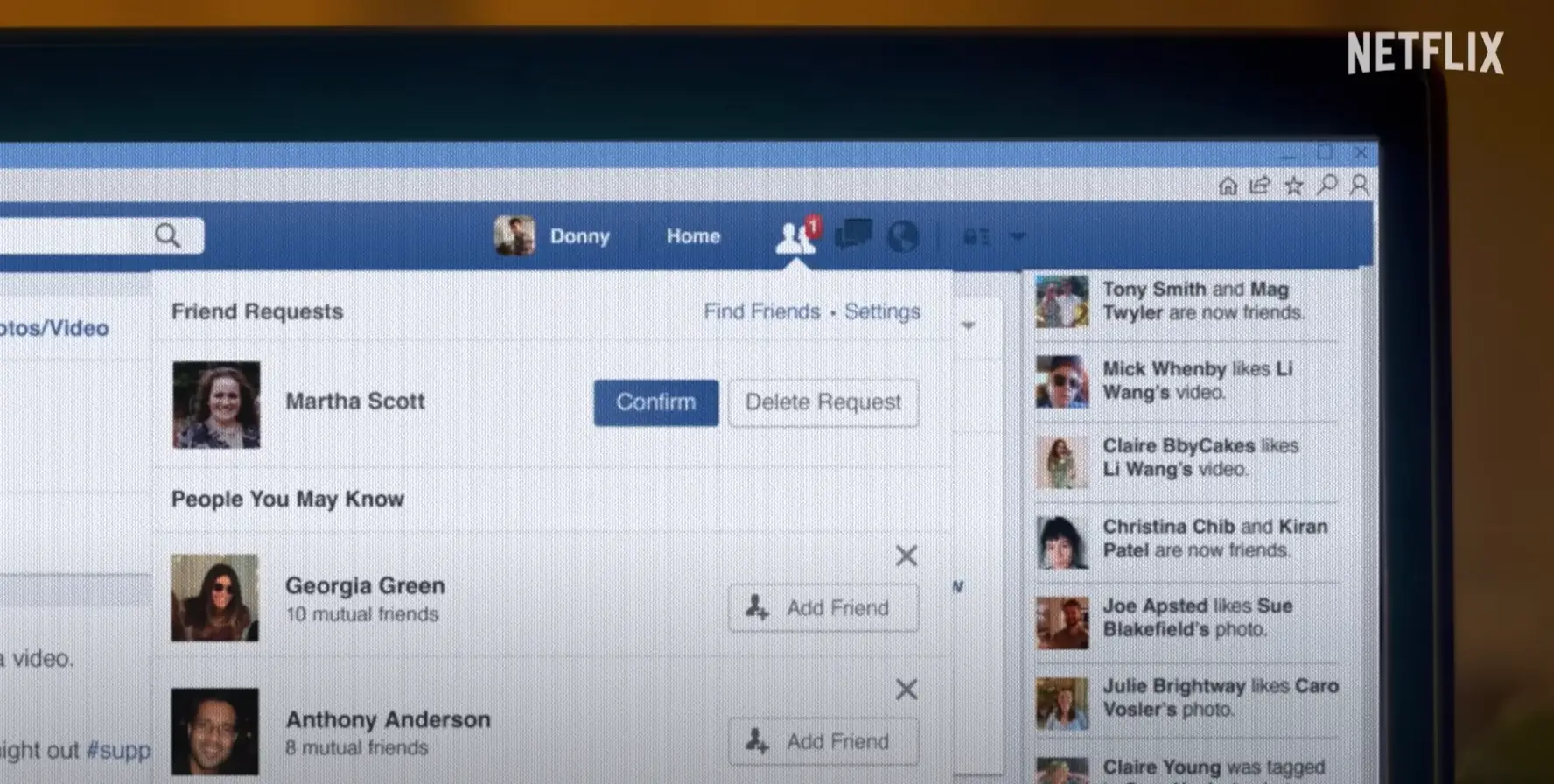Expand the dropdown arrow beside the requests panel
This screenshot has width=1554, height=784.
(x=969, y=325)
